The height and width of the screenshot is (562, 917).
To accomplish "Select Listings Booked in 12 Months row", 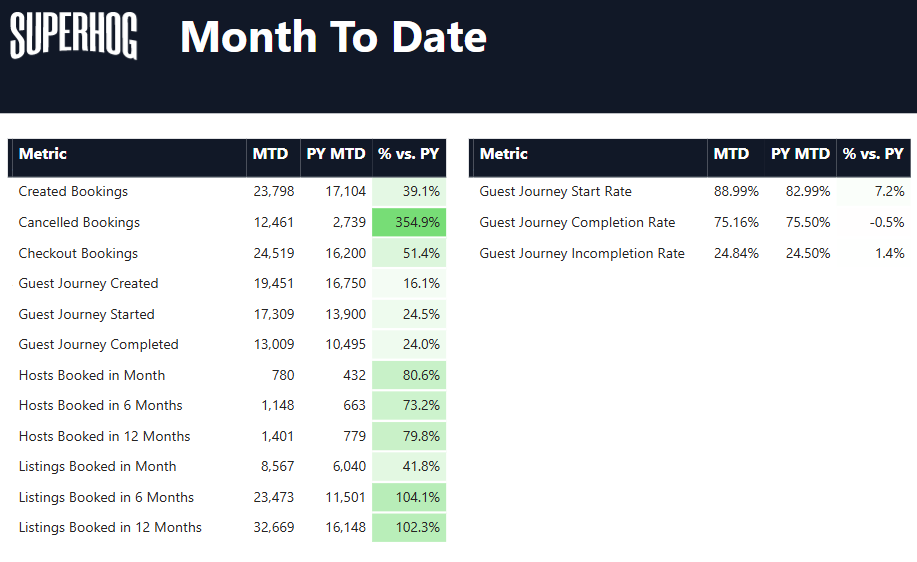I will (x=110, y=528).
